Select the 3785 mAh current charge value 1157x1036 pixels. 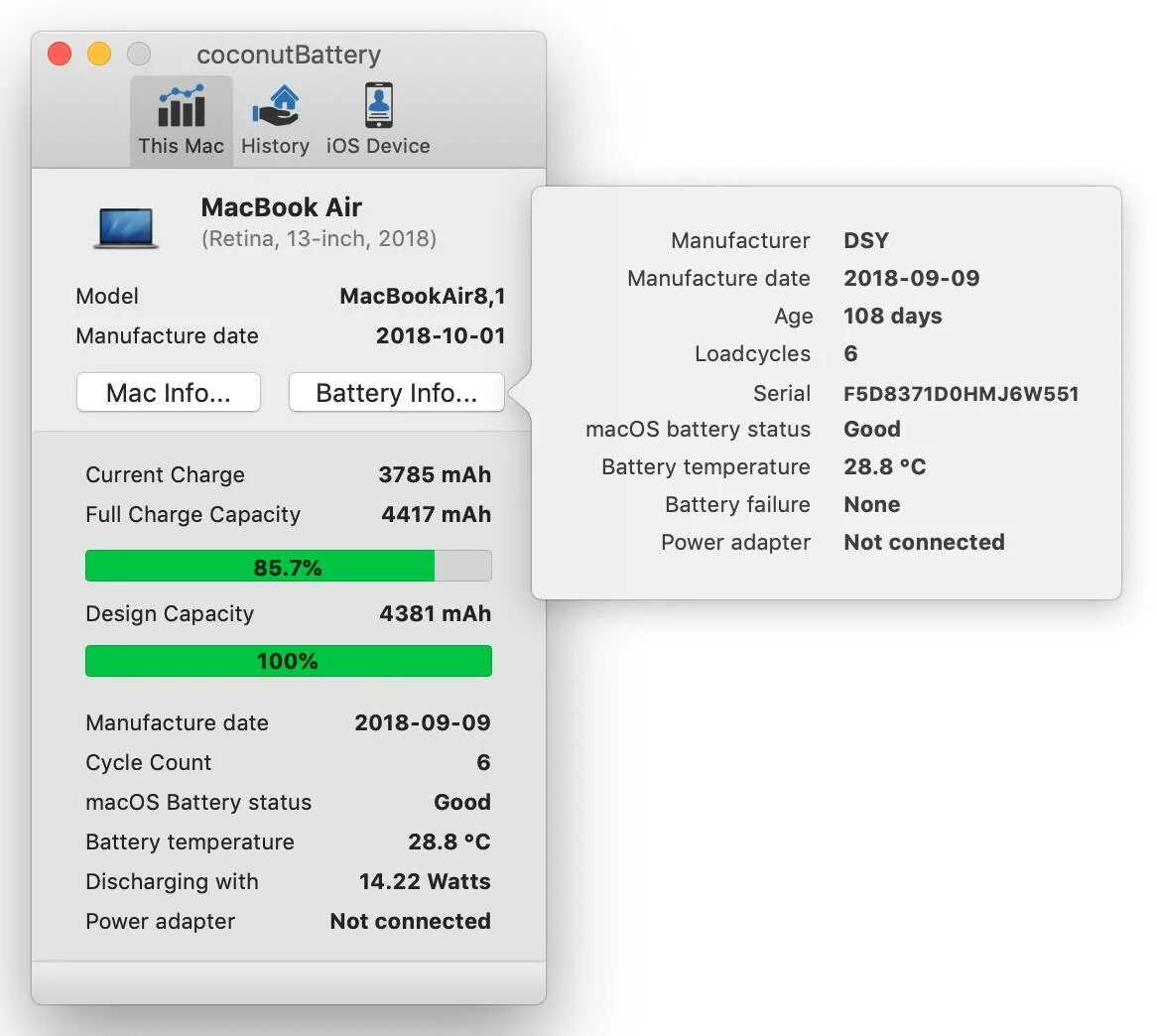tap(436, 474)
